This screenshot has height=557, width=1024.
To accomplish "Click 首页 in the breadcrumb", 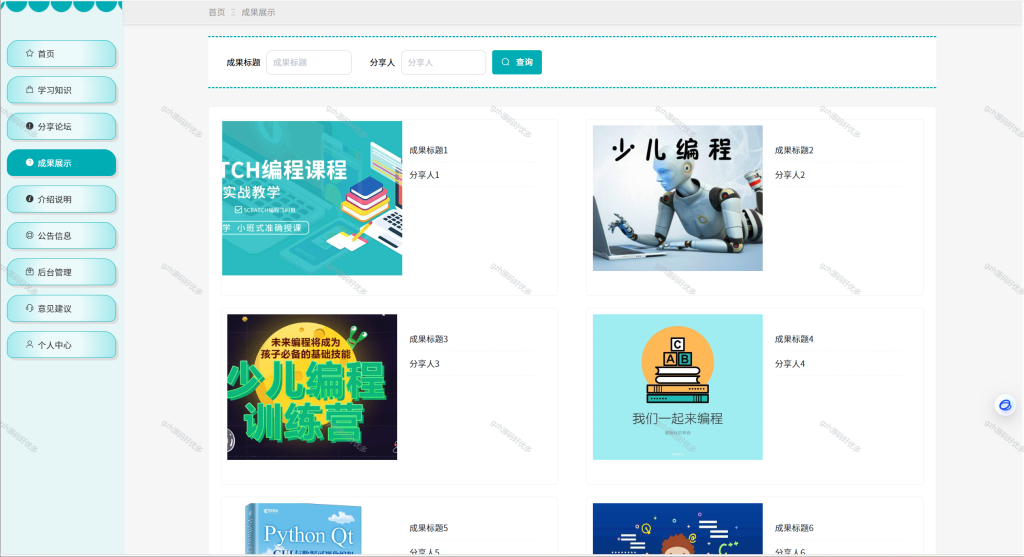I will [x=217, y=12].
